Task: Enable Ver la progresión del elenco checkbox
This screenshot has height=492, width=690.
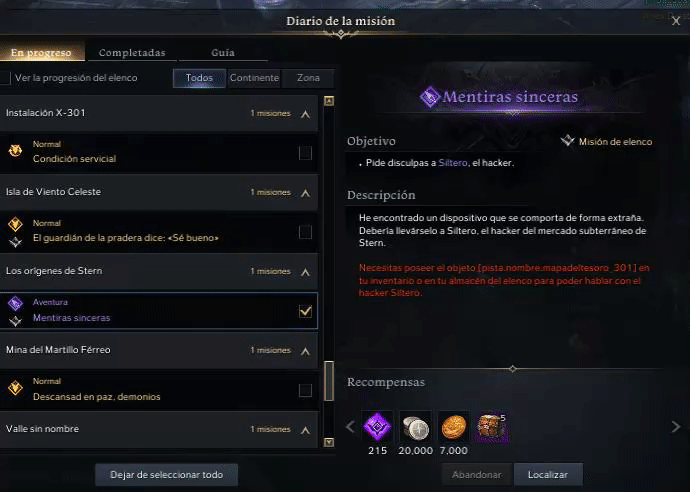Action: 5,78
